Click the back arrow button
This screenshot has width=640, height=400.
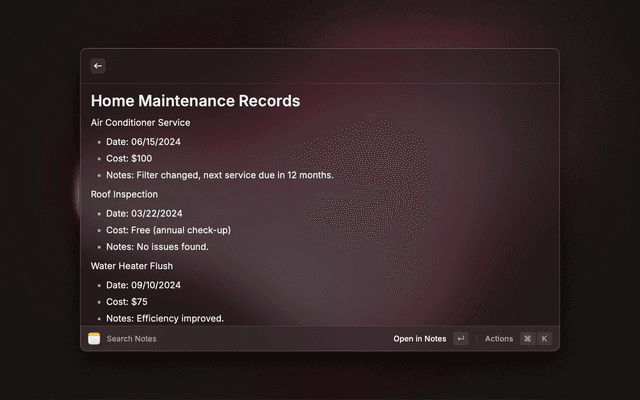[x=98, y=66]
